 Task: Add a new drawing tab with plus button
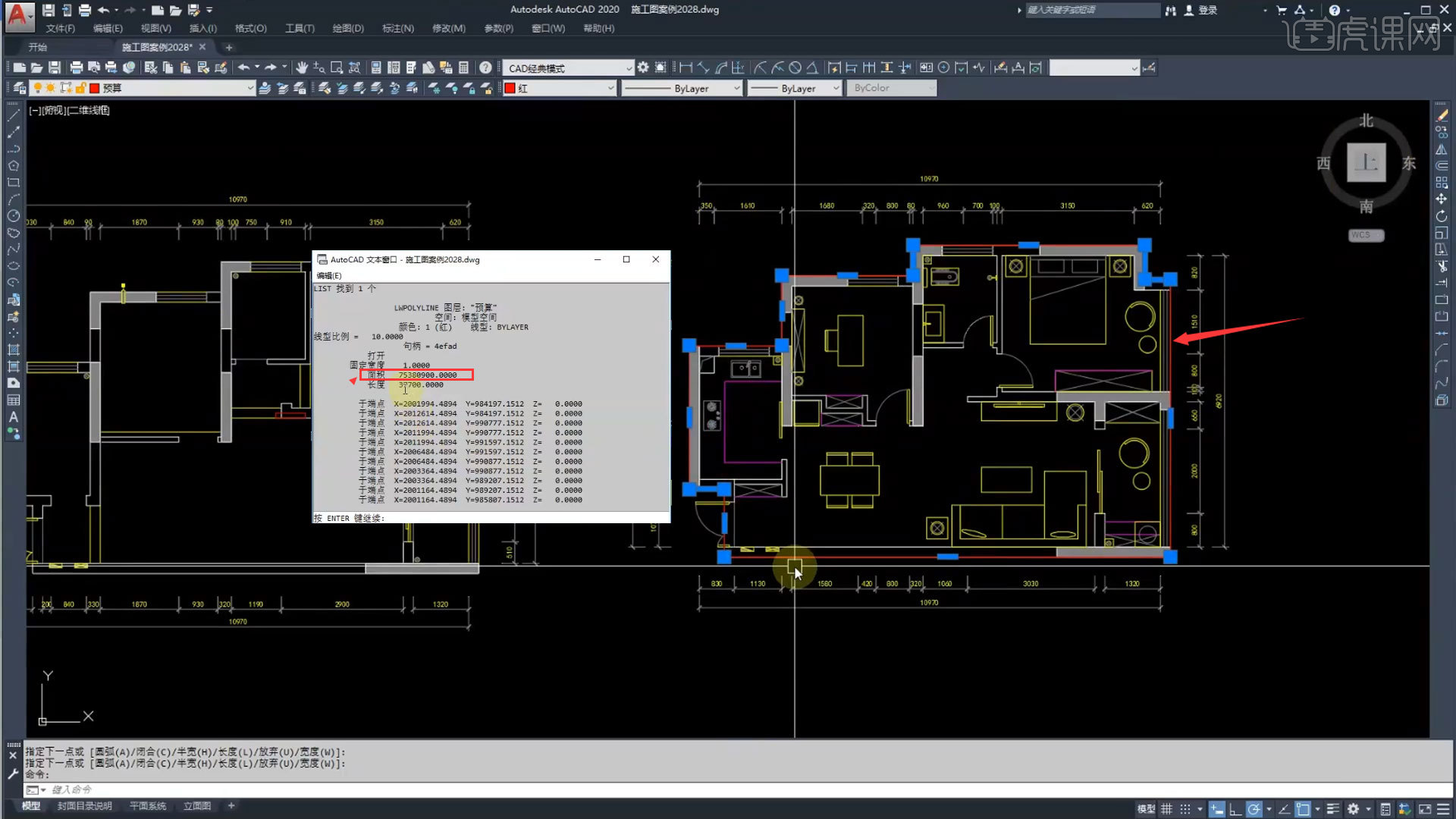[x=229, y=47]
